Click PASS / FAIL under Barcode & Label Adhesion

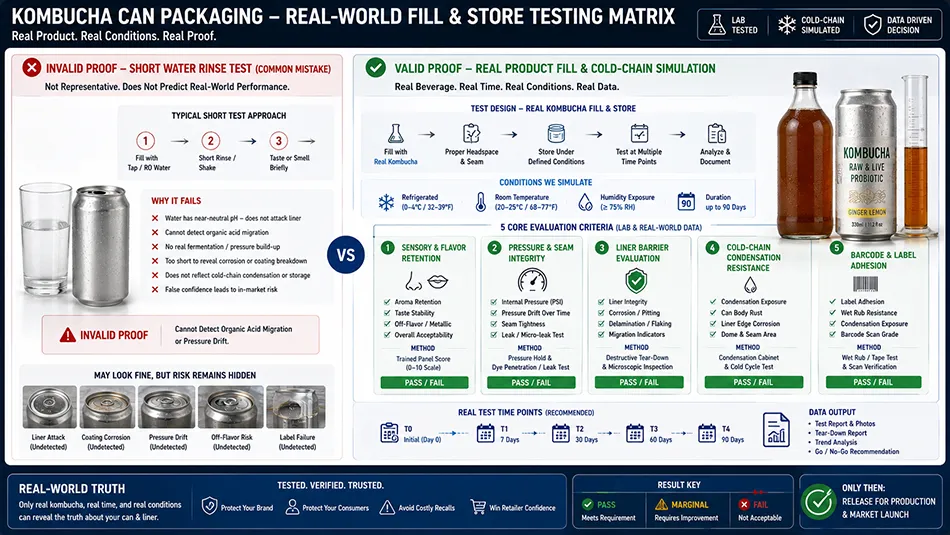point(873,382)
